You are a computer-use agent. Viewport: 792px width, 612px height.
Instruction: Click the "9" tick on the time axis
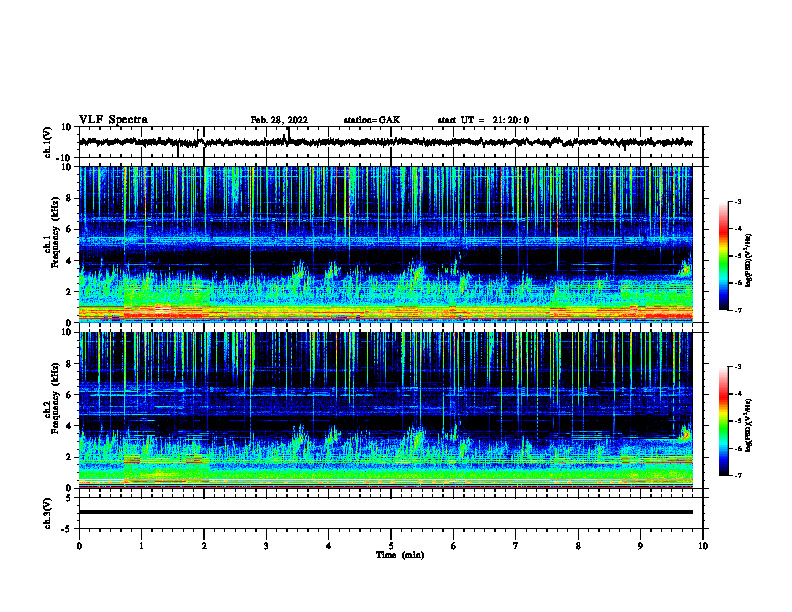pyautogui.click(x=640, y=546)
